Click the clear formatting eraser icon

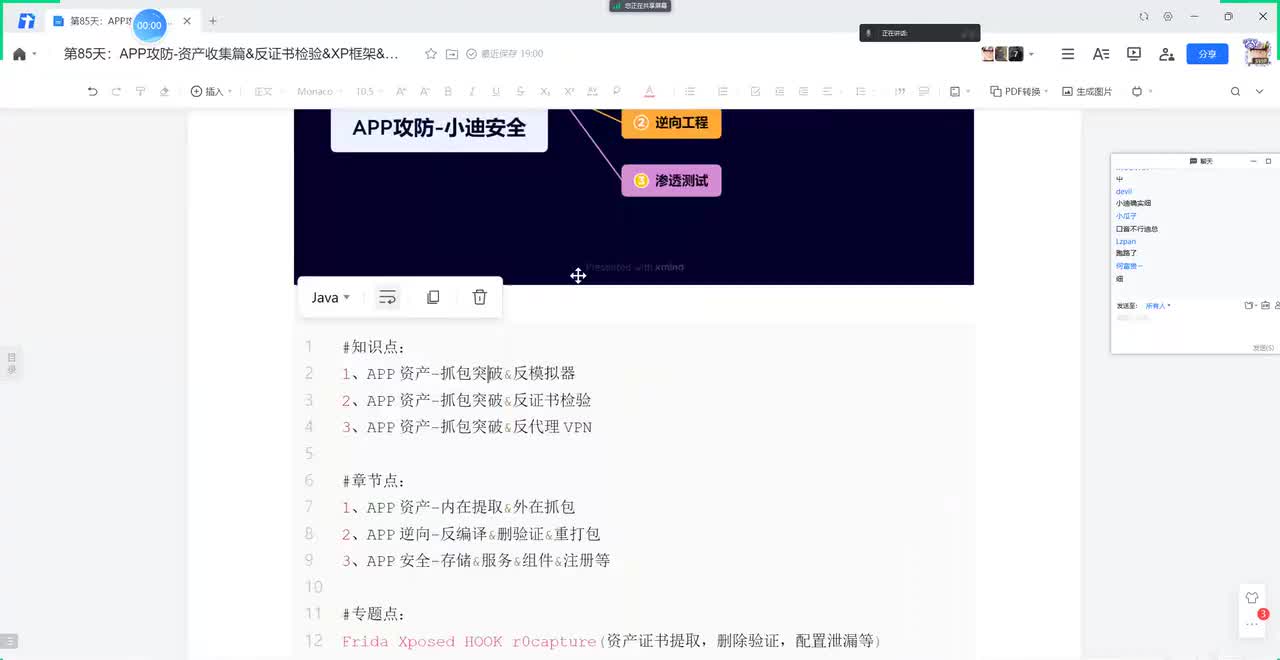165,91
